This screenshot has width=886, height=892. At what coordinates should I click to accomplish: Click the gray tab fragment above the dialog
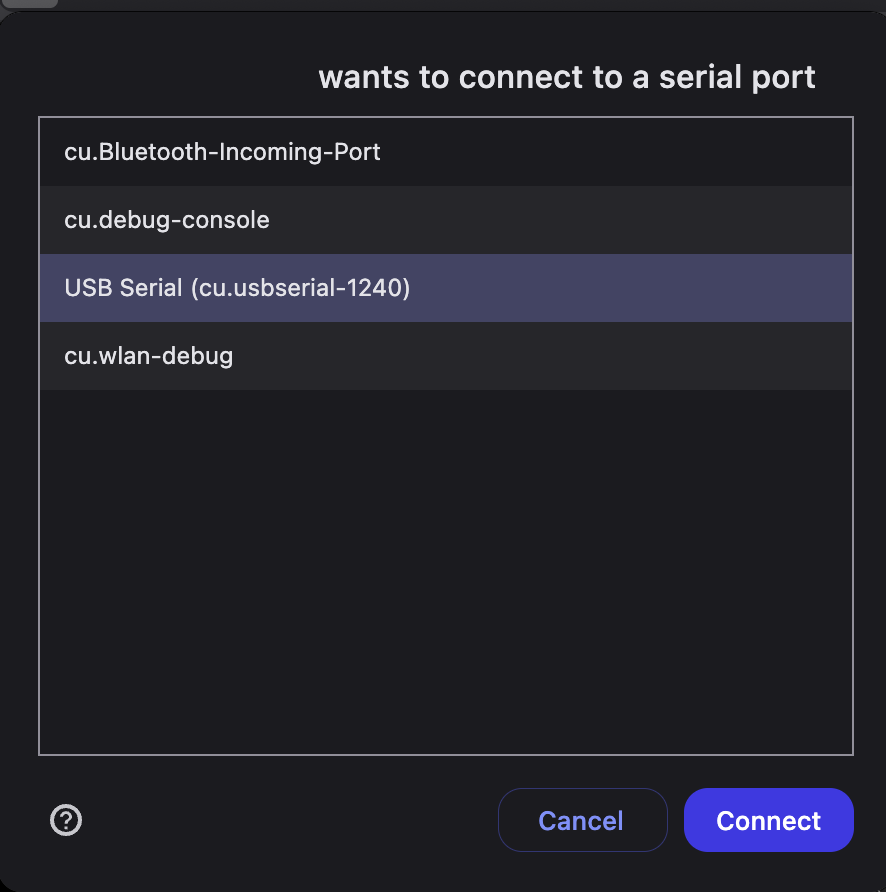[x=30, y=3]
